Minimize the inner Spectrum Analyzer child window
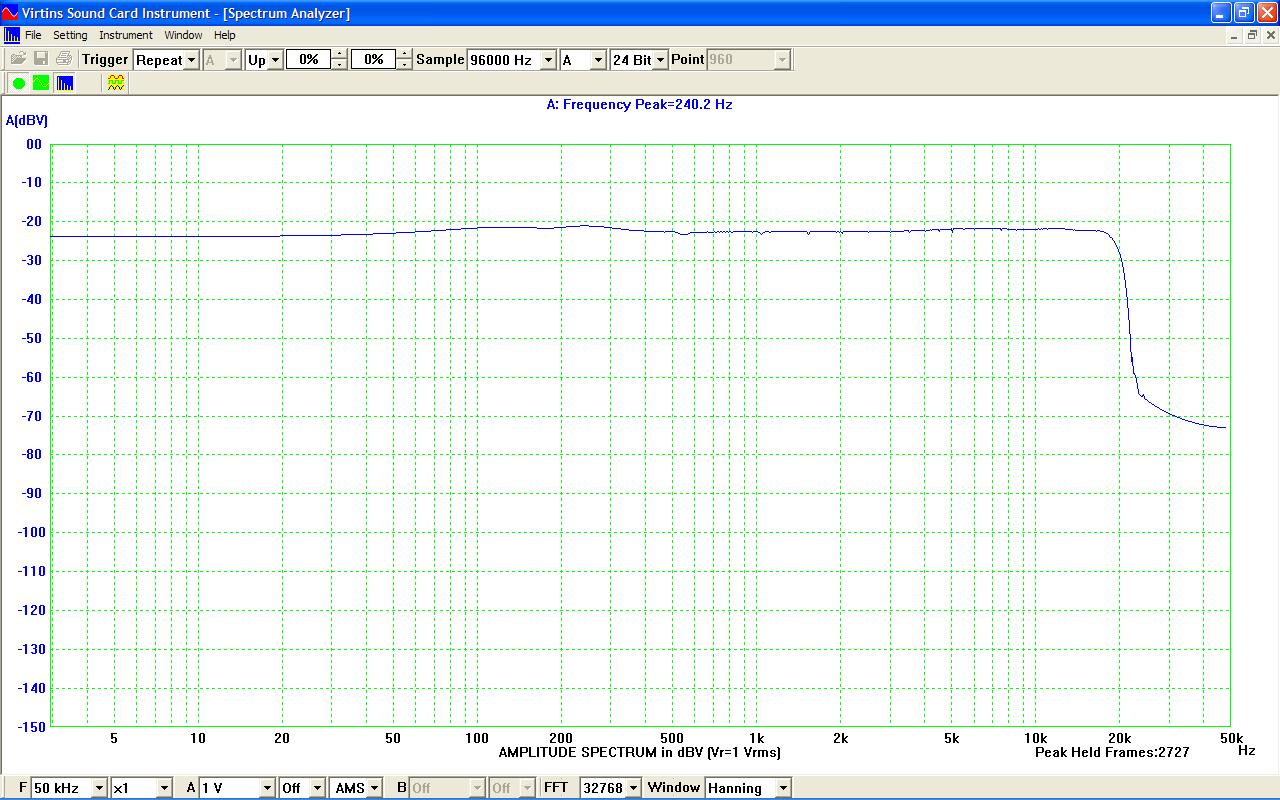This screenshot has height=800, width=1280. point(1234,35)
